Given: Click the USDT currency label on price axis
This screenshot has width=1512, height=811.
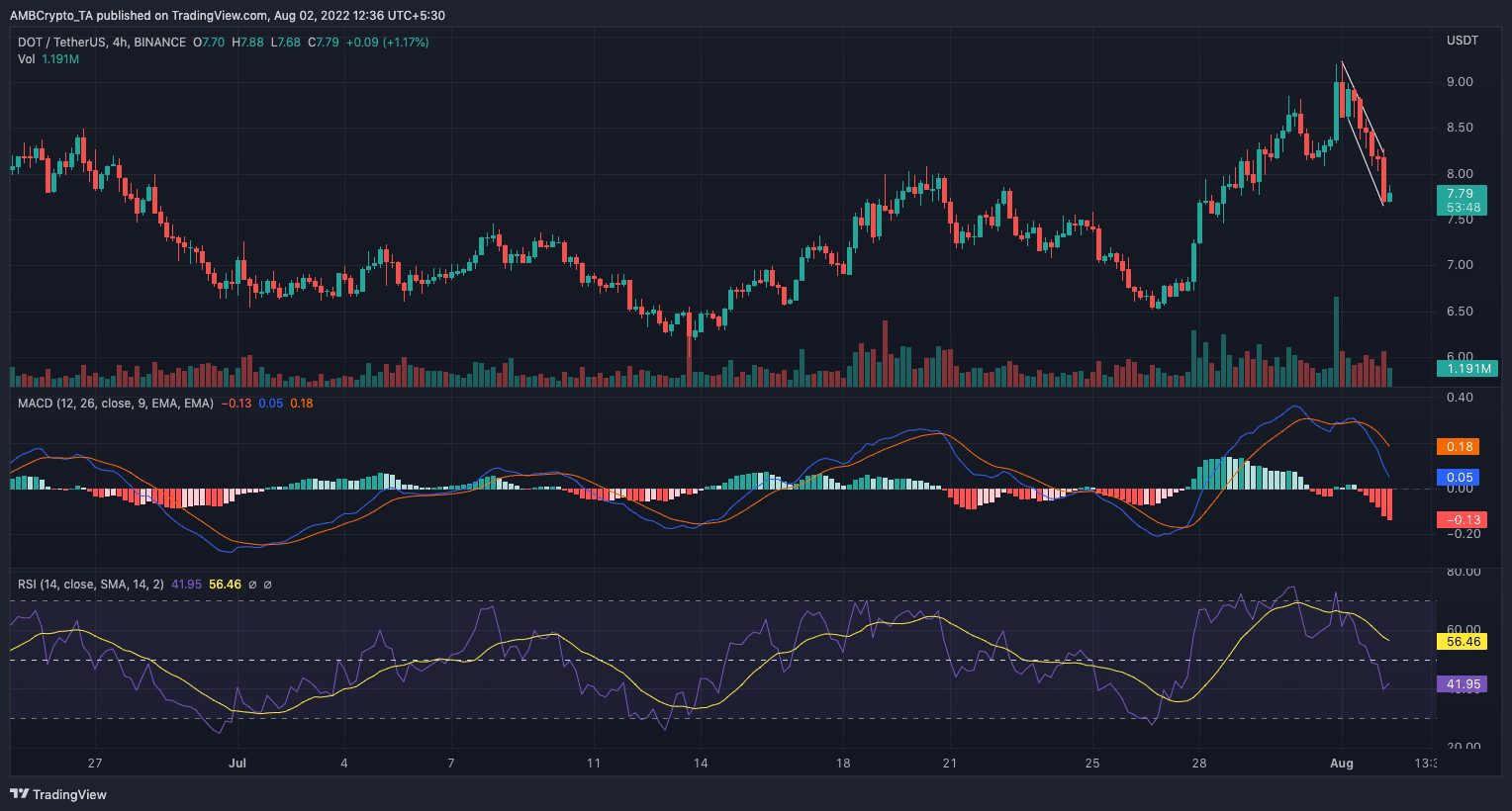Looking at the screenshot, I should coord(1463,41).
